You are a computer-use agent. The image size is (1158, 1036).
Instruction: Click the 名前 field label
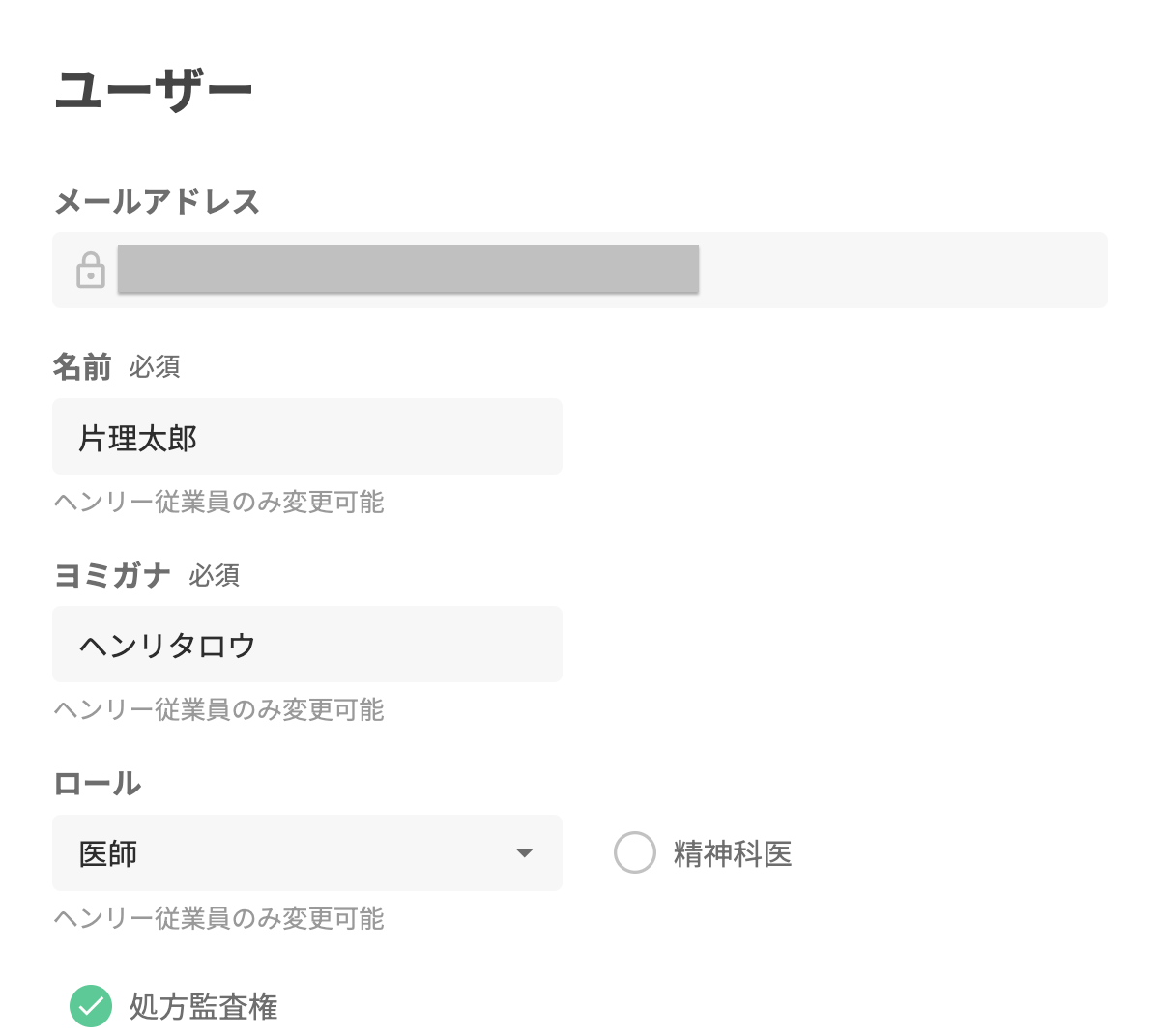[x=82, y=367]
